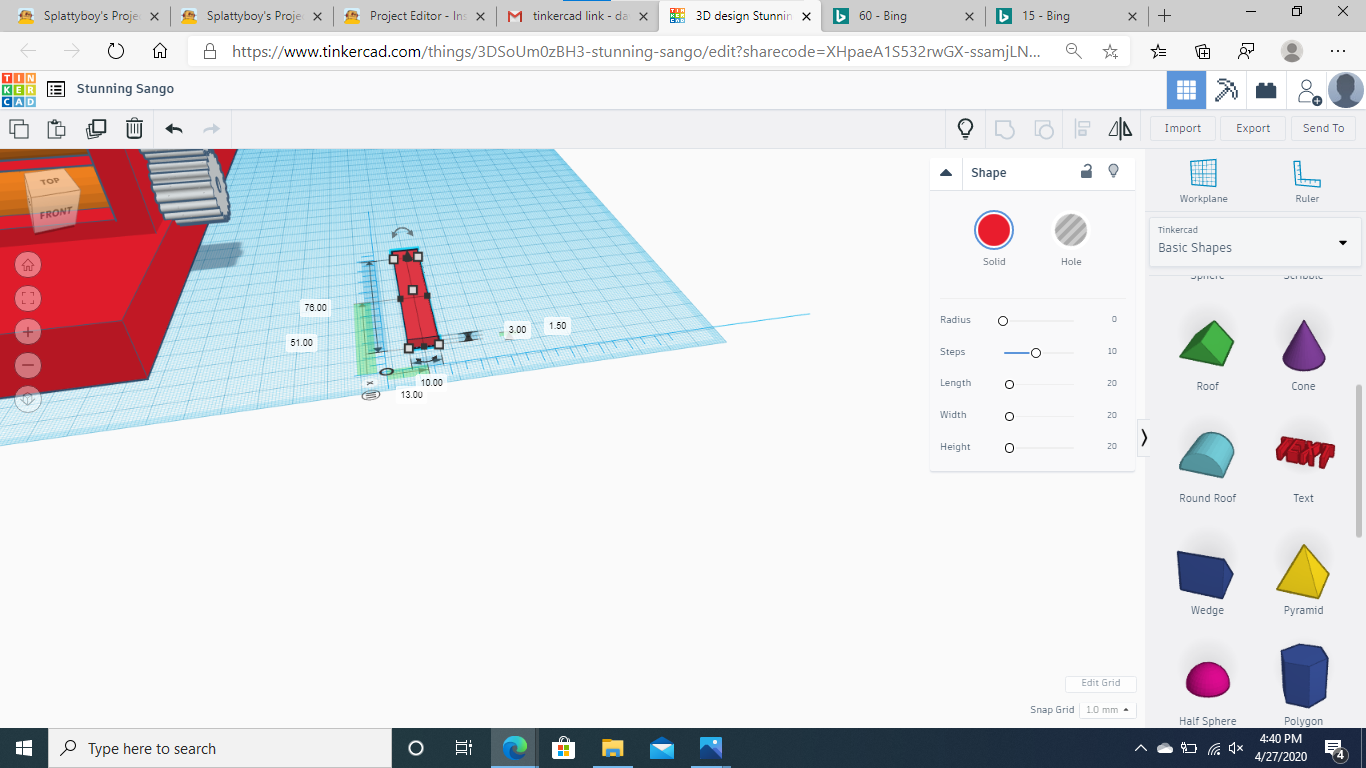Open the Bricks mode
The width and height of the screenshot is (1366, 768).
tap(1266, 90)
